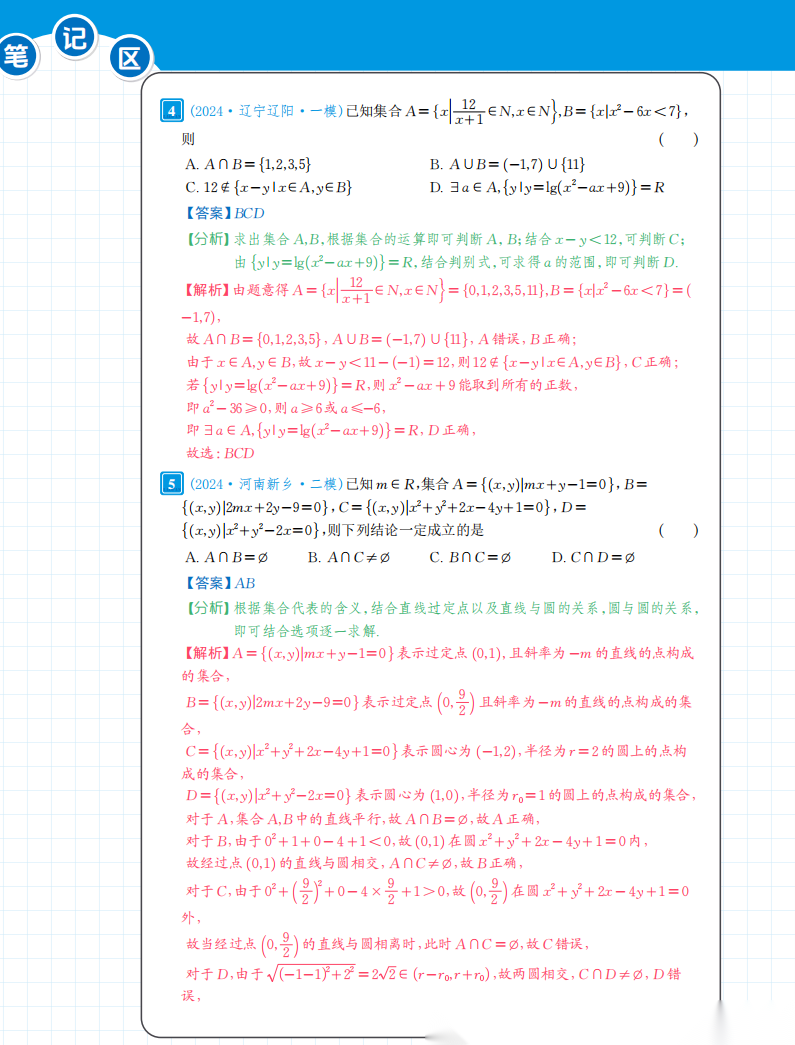Image resolution: width=795 pixels, height=1045 pixels.
Task: Click the 【答案】BCD label
Action: [225, 213]
